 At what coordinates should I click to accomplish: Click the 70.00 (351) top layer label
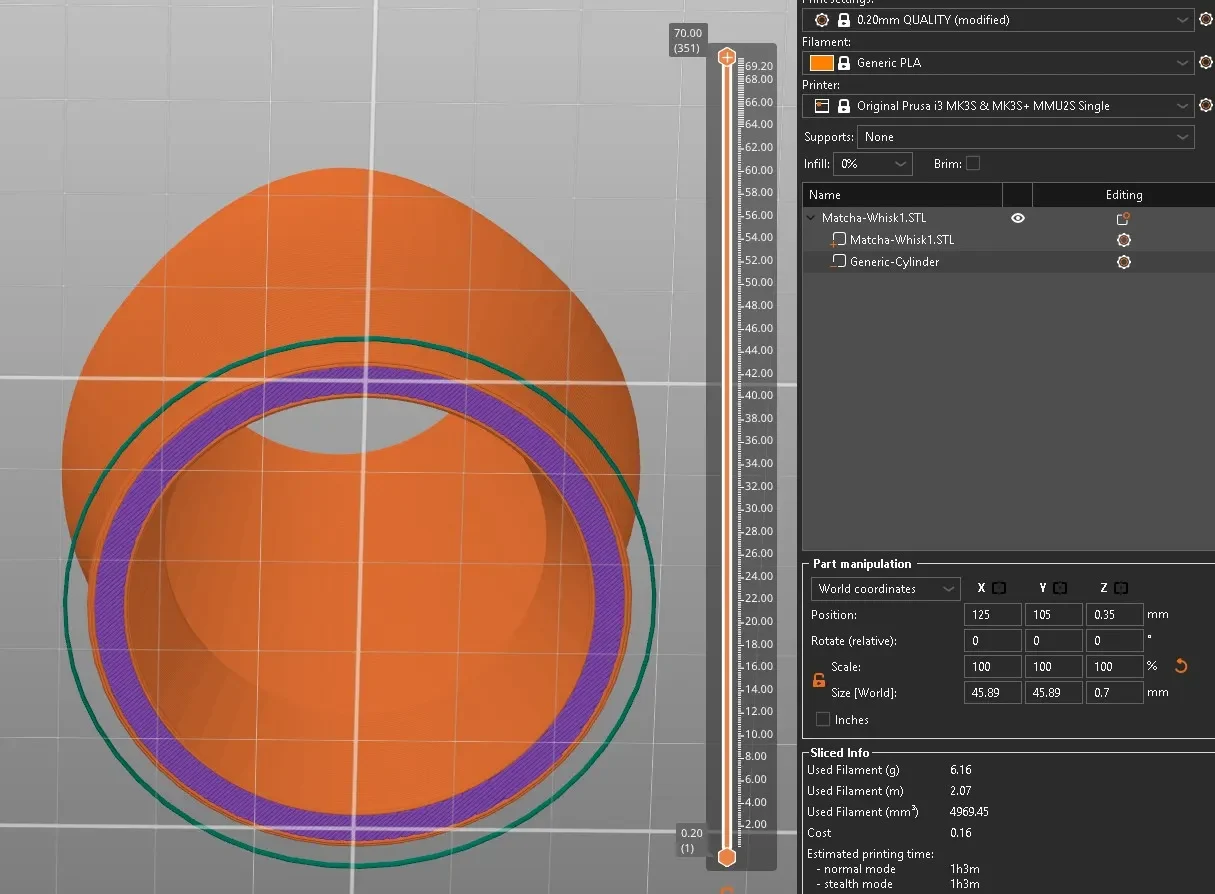click(688, 40)
